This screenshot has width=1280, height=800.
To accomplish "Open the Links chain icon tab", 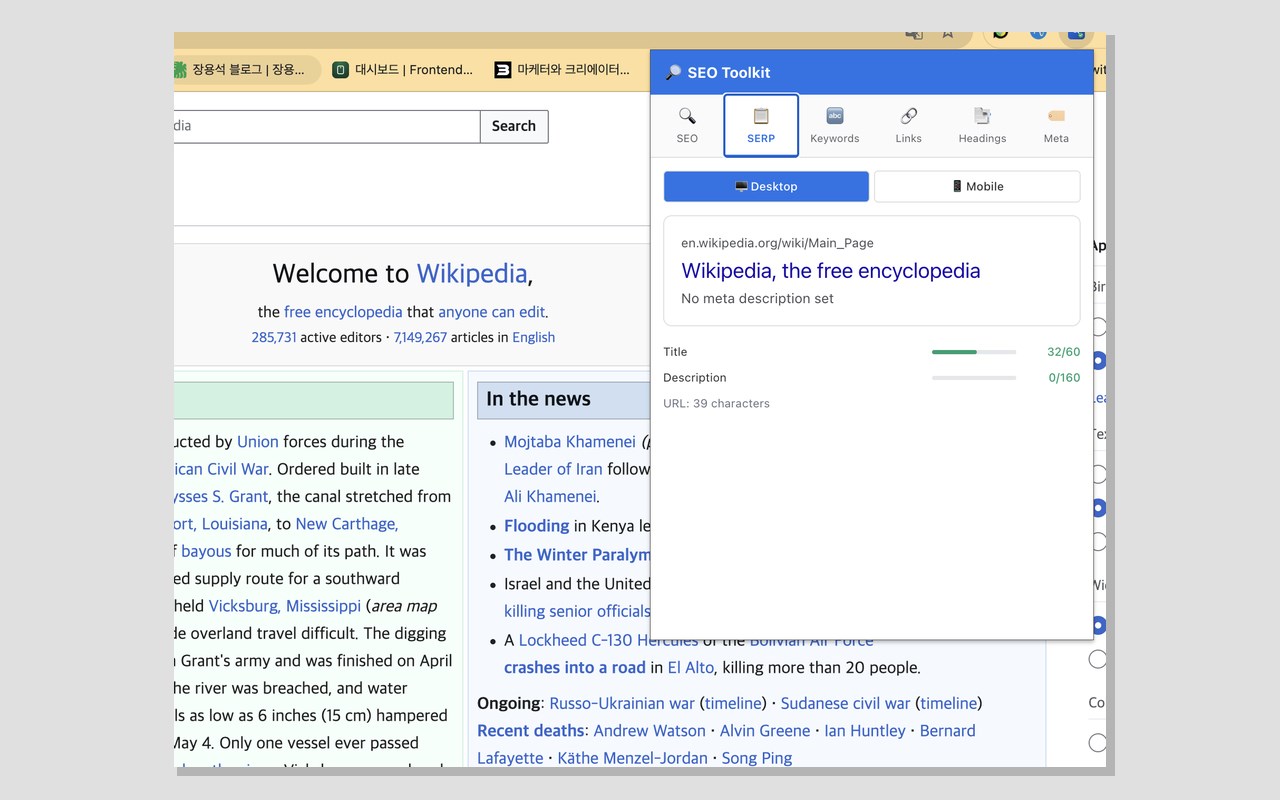I will click(x=908, y=116).
